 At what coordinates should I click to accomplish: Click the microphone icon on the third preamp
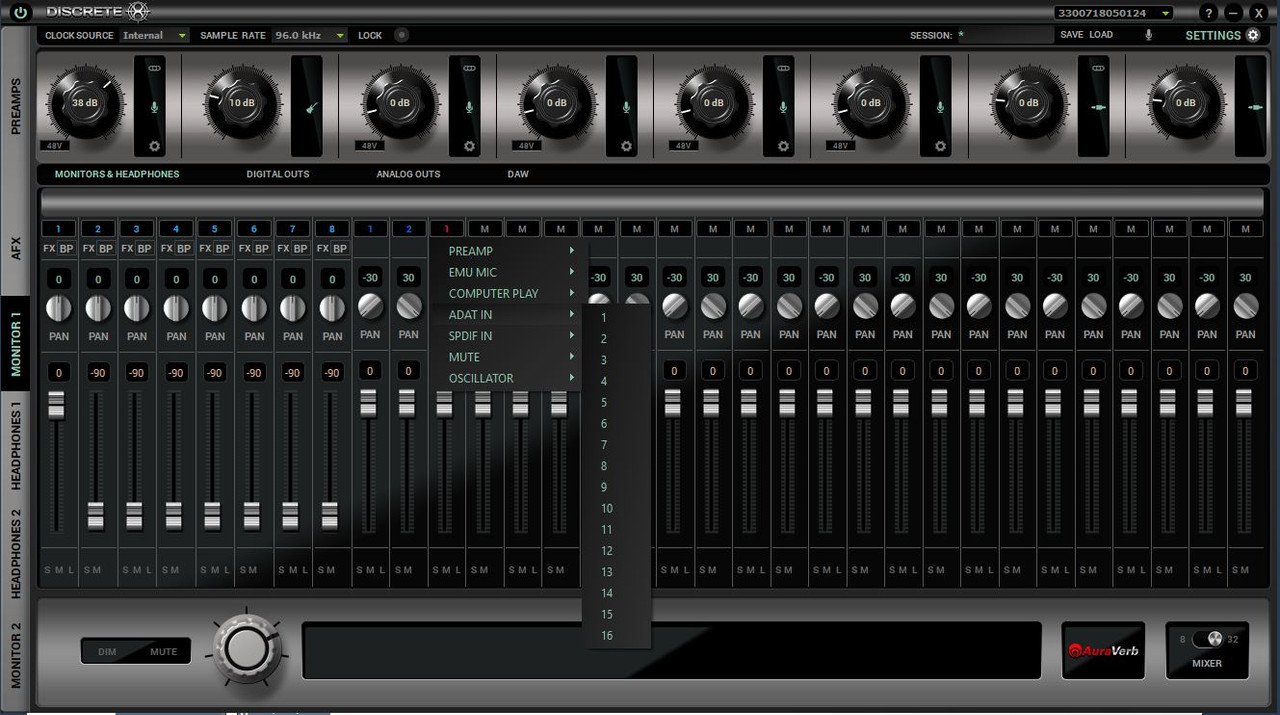(469, 107)
